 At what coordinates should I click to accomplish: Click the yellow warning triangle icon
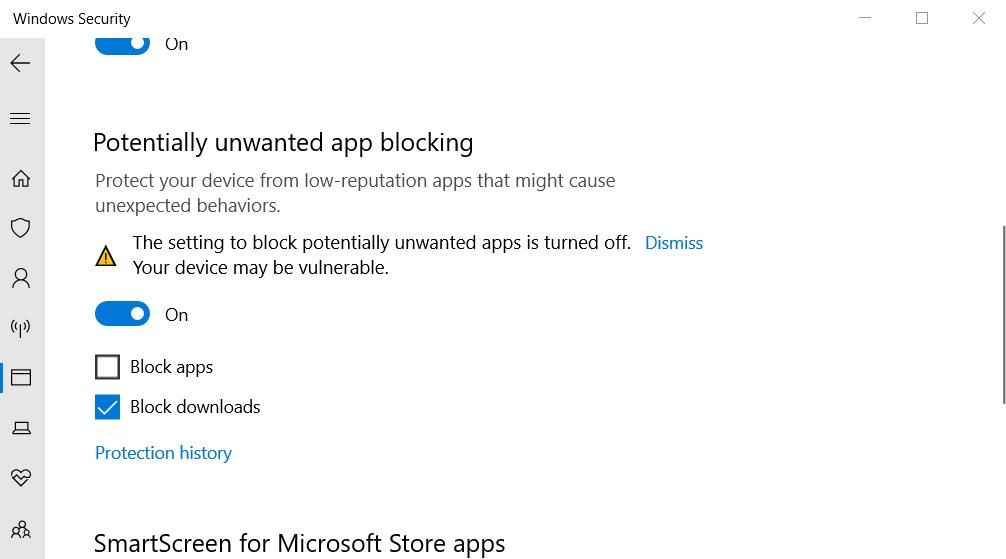click(x=105, y=256)
